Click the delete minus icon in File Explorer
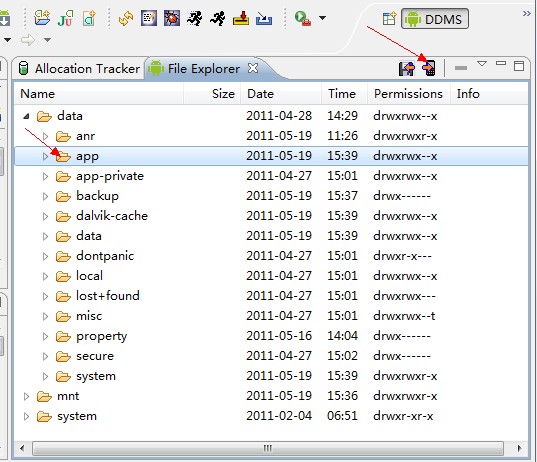 pyautogui.click(x=461, y=68)
